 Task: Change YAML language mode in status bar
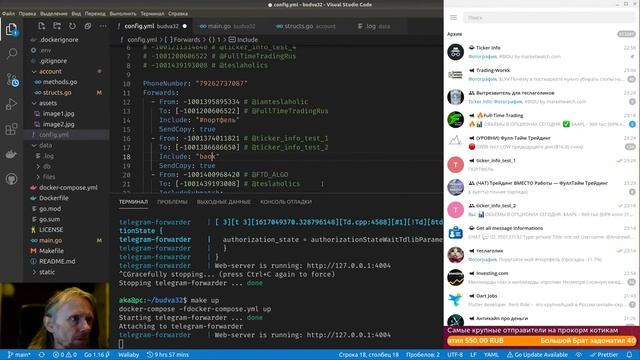coord(491,355)
